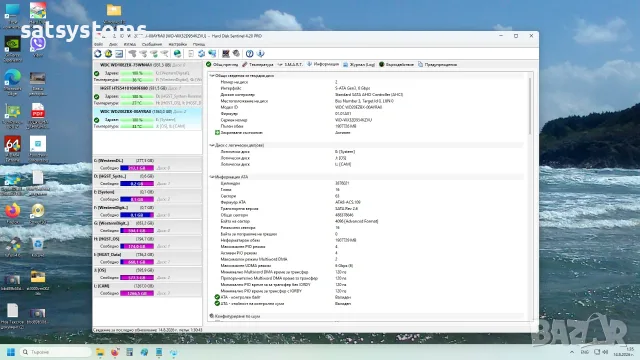The width and height of the screenshot is (640, 360).
Task: Switch to the S.M.A.R.T. tab
Action: (x=290, y=64)
